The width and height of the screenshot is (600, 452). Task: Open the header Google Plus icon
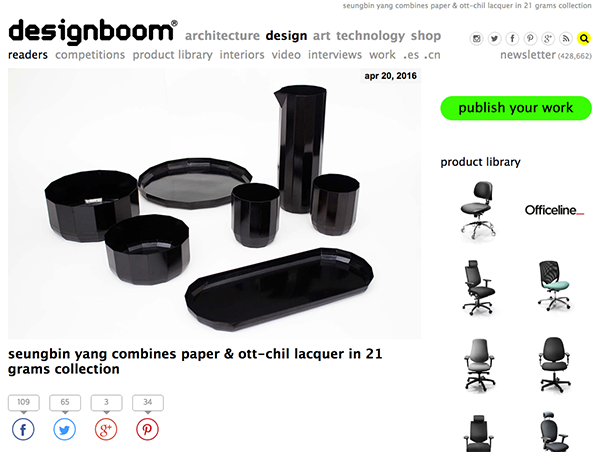(x=548, y=39)
